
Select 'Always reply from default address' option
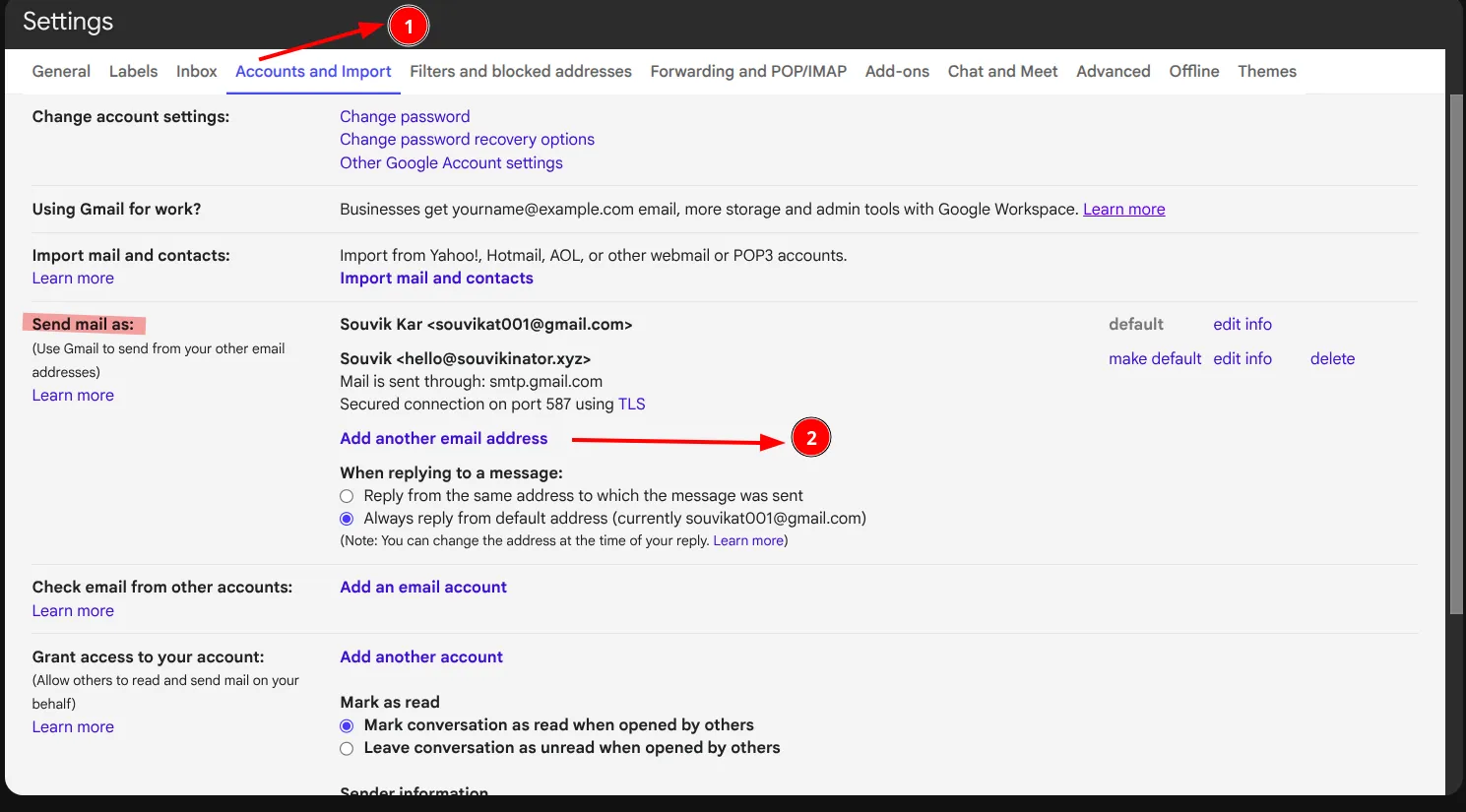[347, 519]
